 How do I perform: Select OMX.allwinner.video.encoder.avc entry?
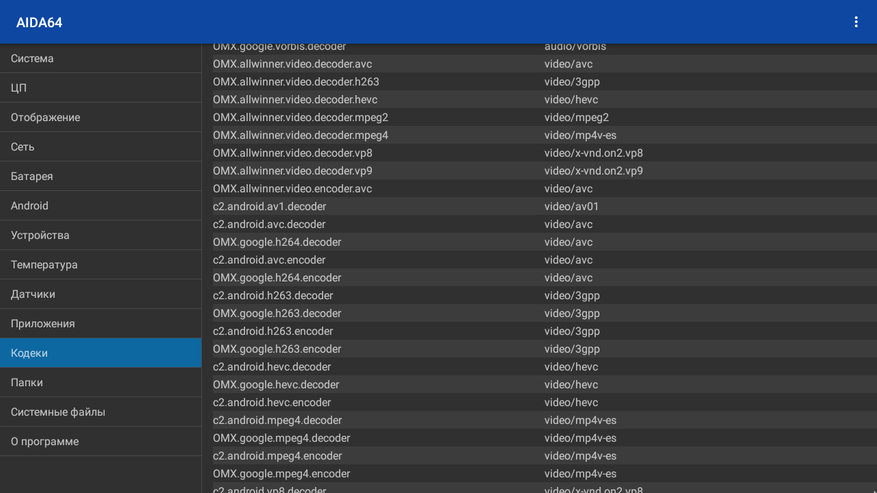545,189
